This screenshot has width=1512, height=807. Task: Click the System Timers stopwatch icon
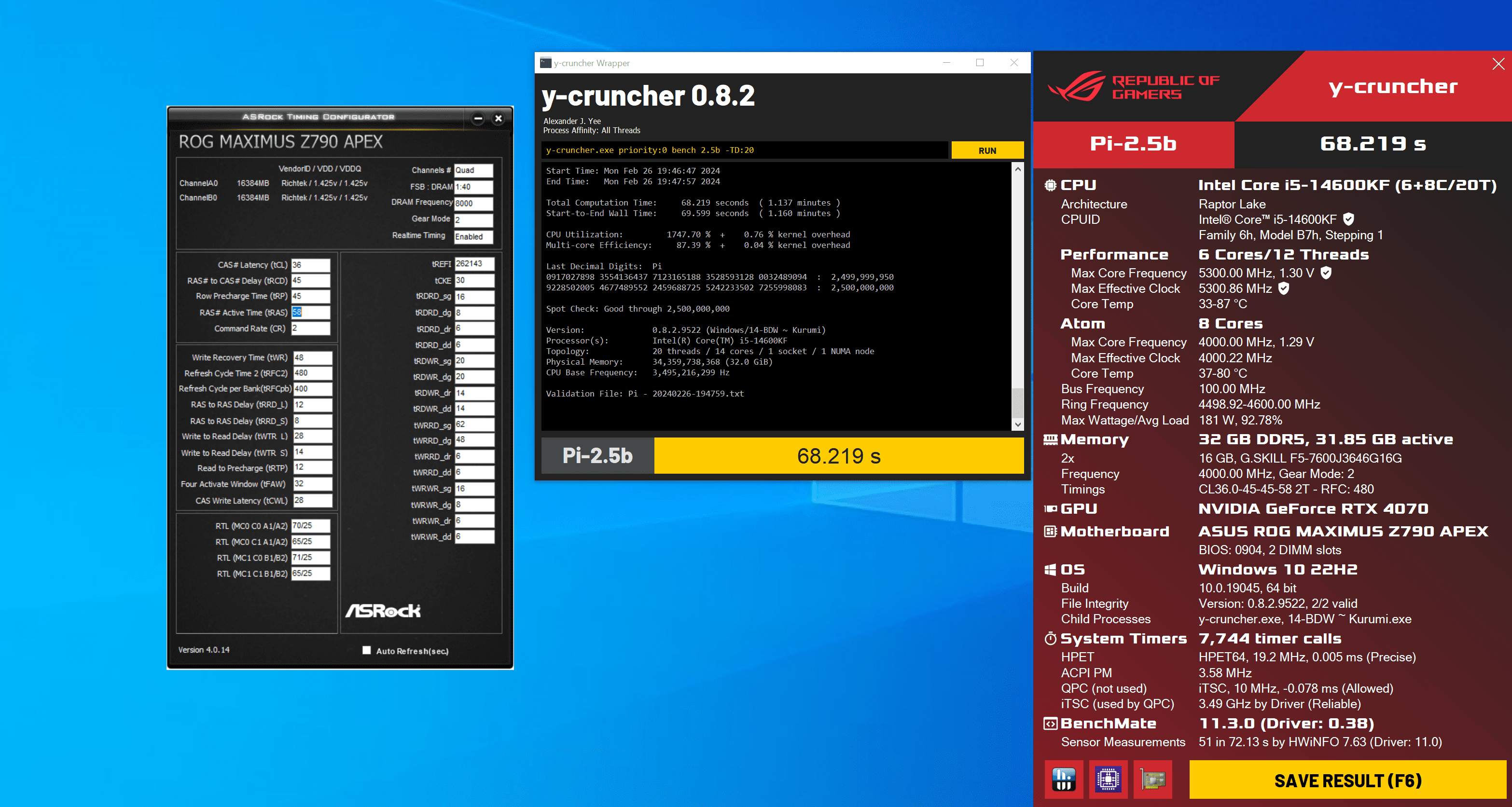1050,639
